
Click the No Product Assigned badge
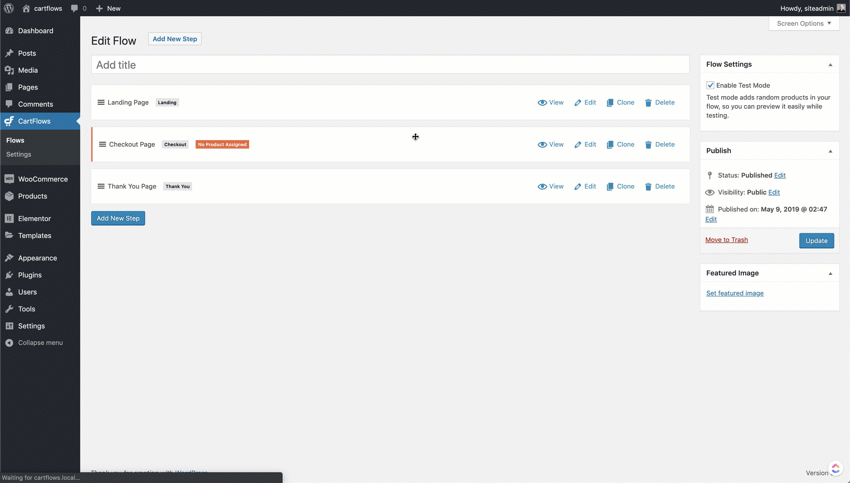pyautogui.click(x=222, y=144)
